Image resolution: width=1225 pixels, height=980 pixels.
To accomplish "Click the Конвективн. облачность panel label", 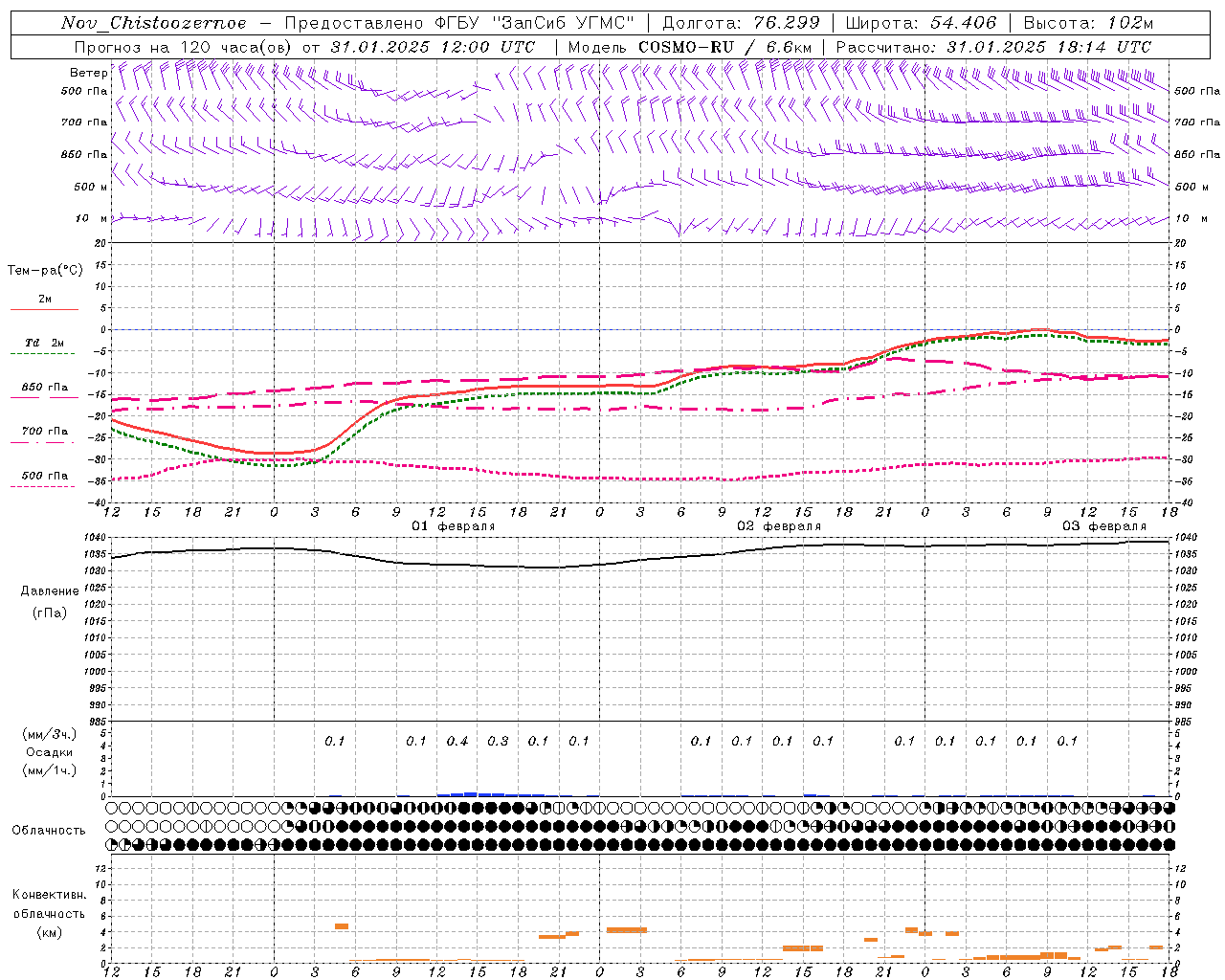I will [49, 913].
